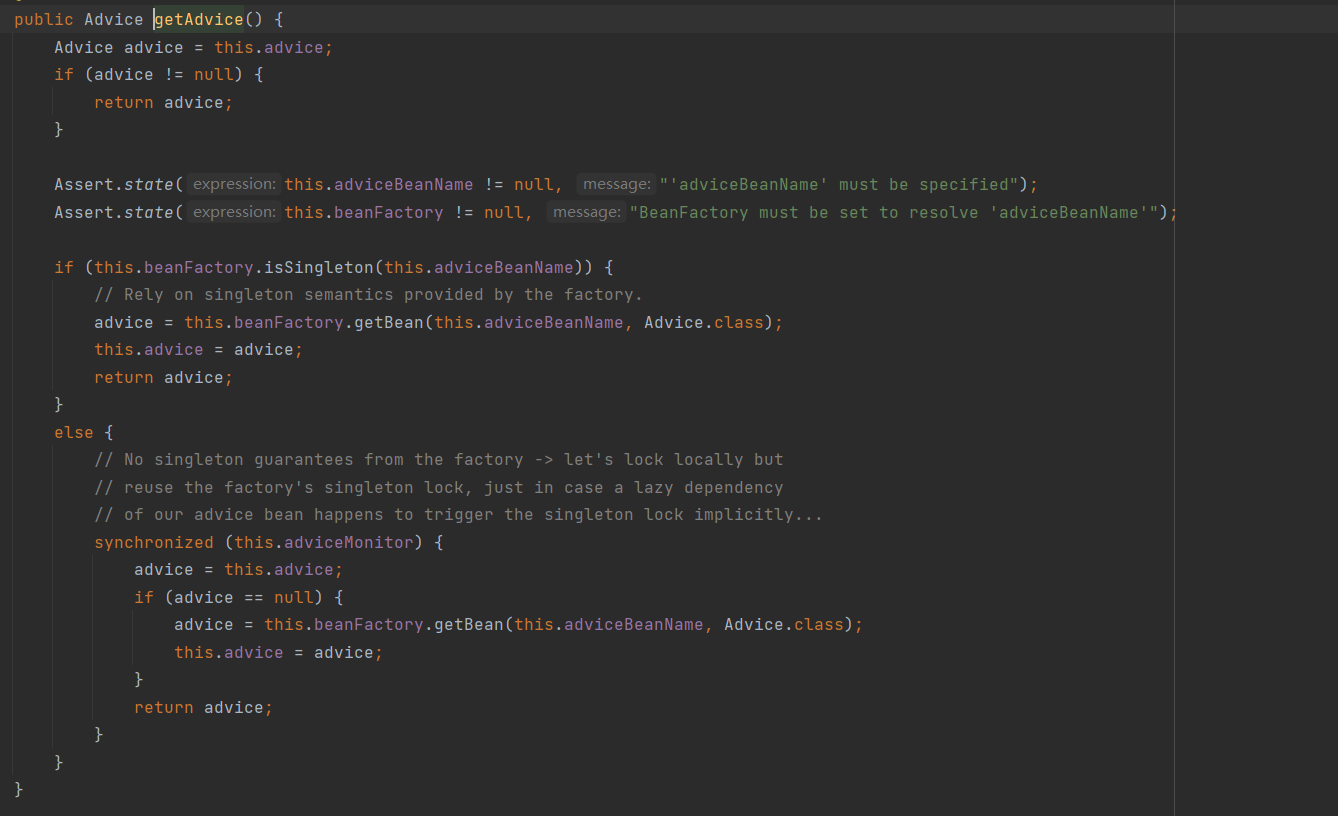Click the 'expression:' hint before this.beanFactory
Image resolution: width=1338 pixels, height=816 pixels.
pos(233,212)
